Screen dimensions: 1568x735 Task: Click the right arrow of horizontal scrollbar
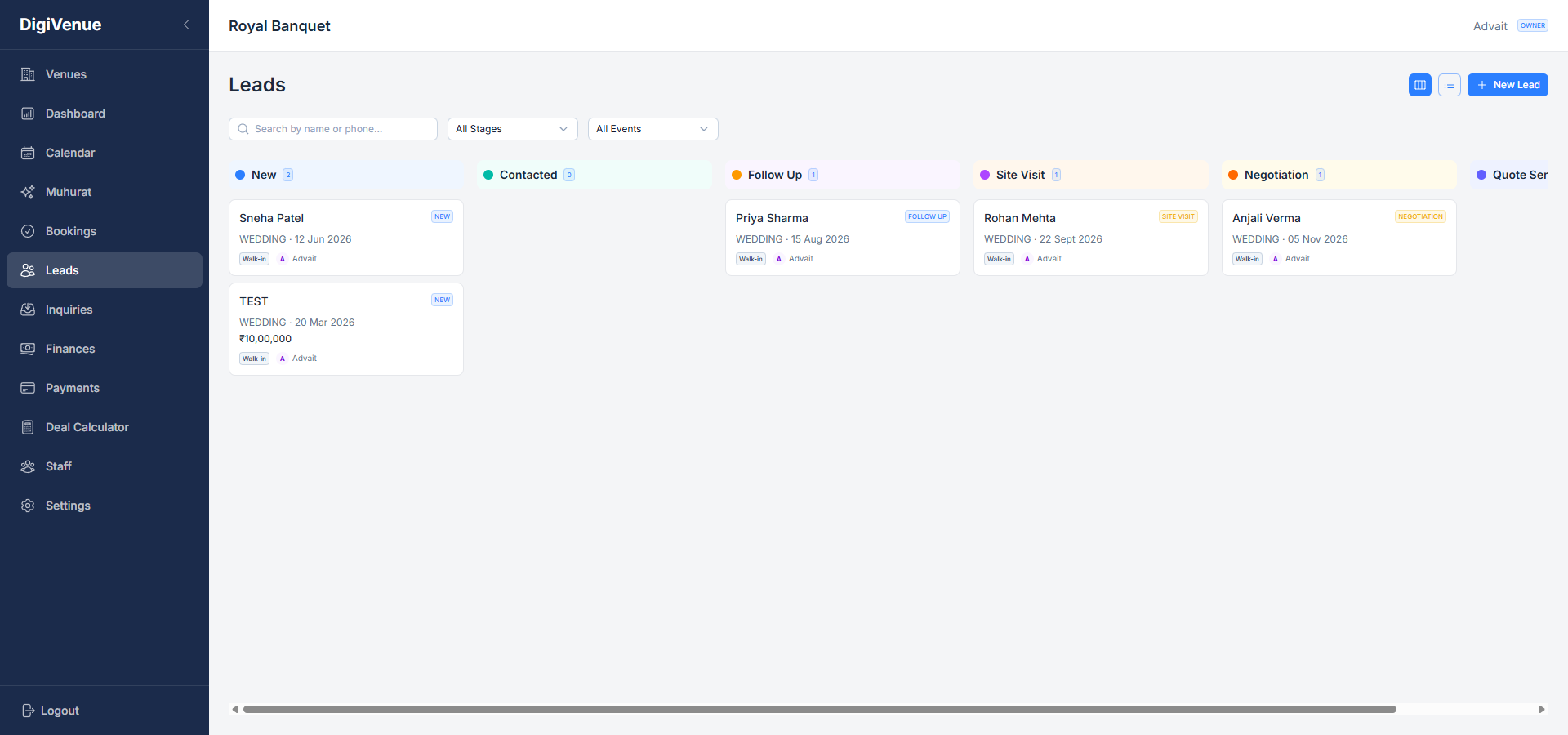pos(1542,709)
